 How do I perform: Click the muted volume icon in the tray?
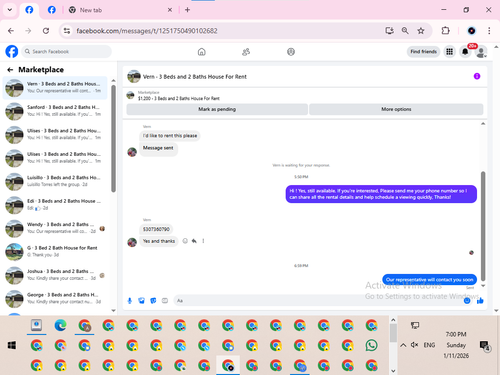[414, 345]
